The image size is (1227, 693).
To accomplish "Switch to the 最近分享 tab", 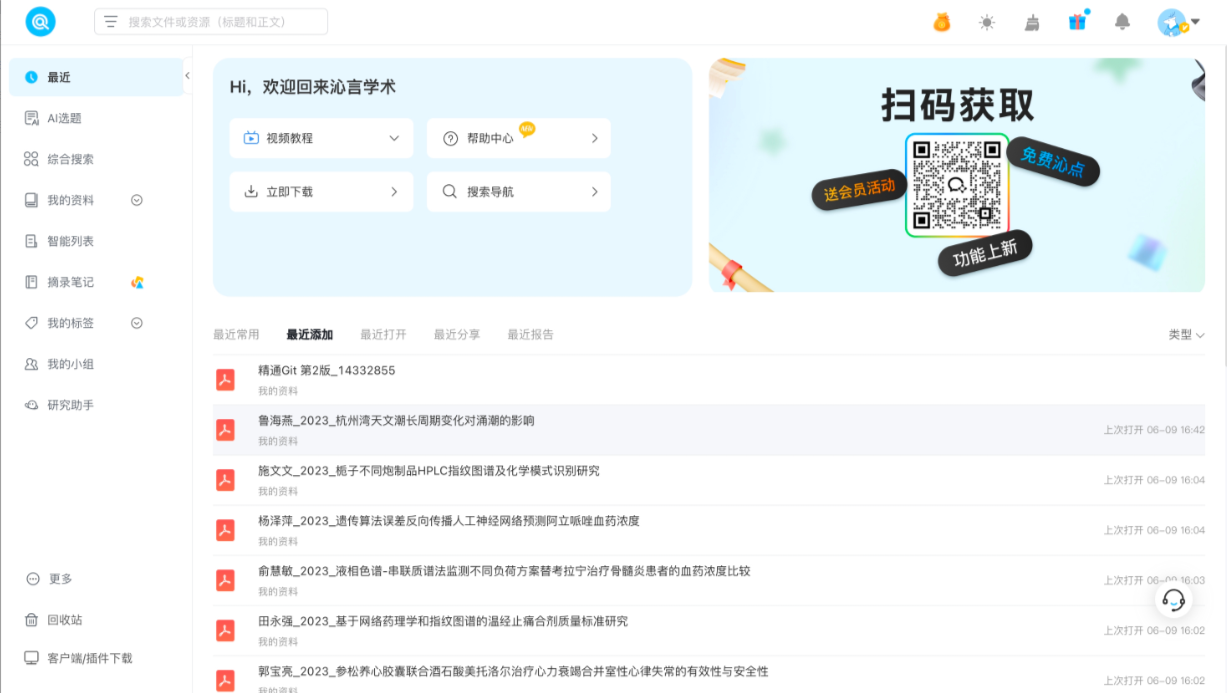I will click(x=456, y=335).
